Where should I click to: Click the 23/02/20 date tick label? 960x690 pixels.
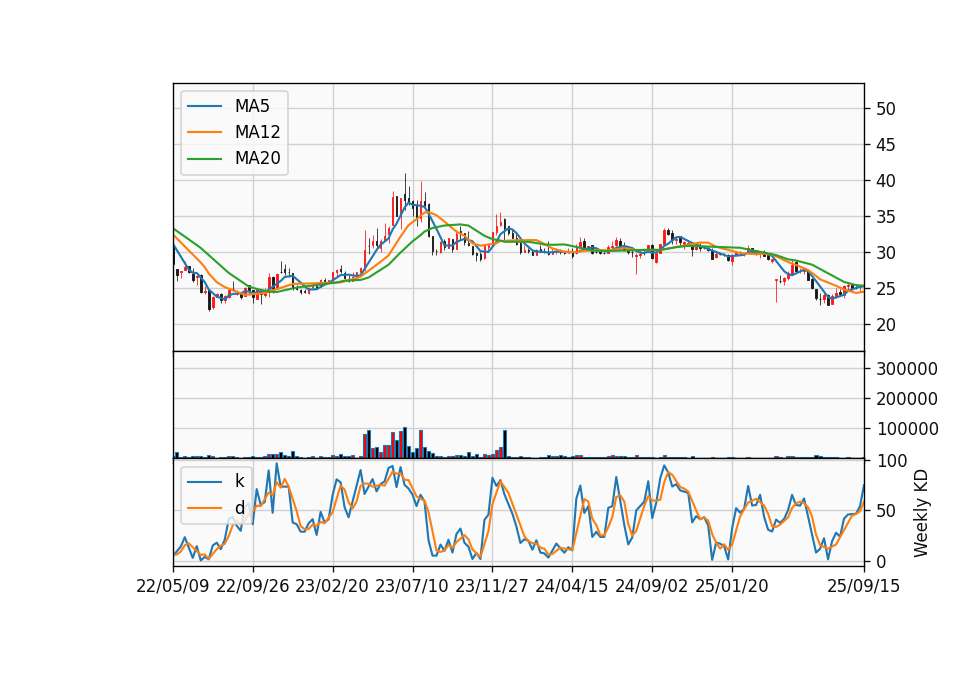coord(332,586)
